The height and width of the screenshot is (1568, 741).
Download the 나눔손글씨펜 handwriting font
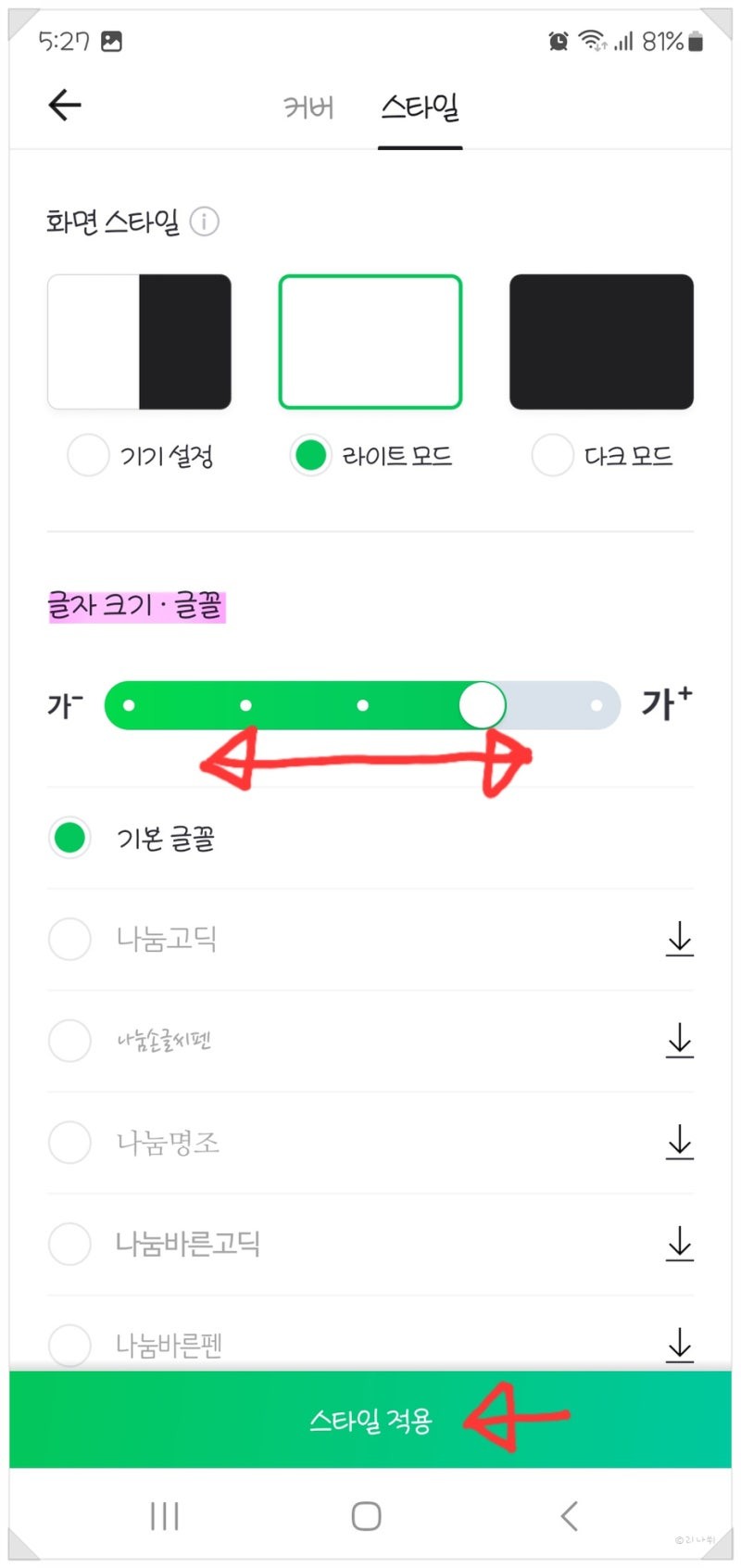(679, 1041)
